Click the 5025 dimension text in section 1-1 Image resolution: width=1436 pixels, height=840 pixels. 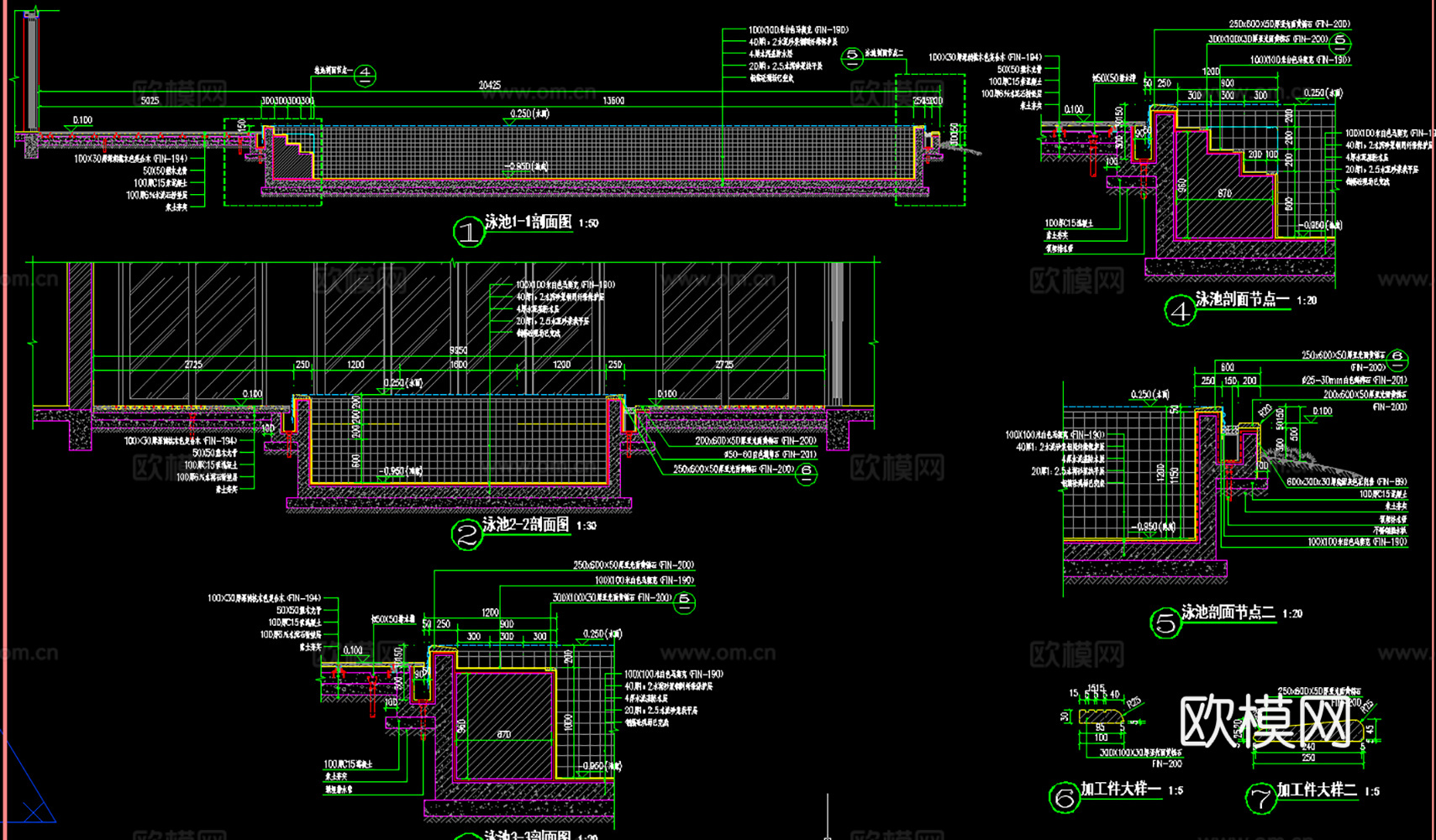tap(150, 101)
